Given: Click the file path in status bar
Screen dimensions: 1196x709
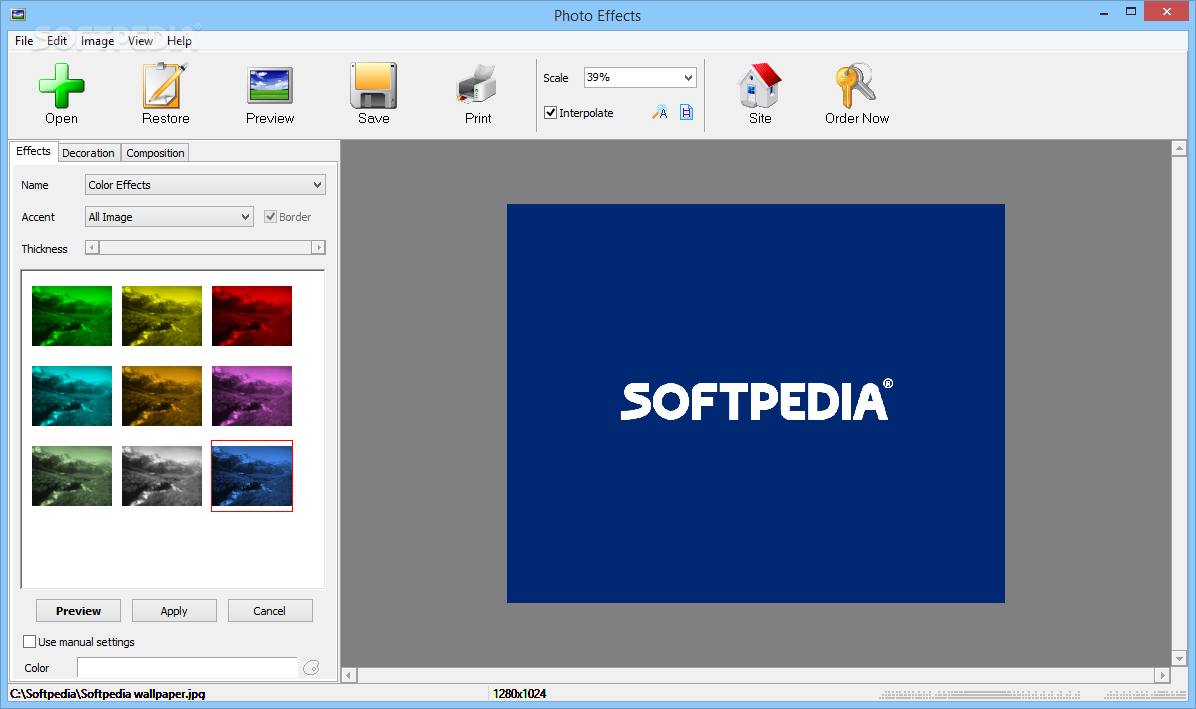Looking at the screenshot, I should pos(108,694).
